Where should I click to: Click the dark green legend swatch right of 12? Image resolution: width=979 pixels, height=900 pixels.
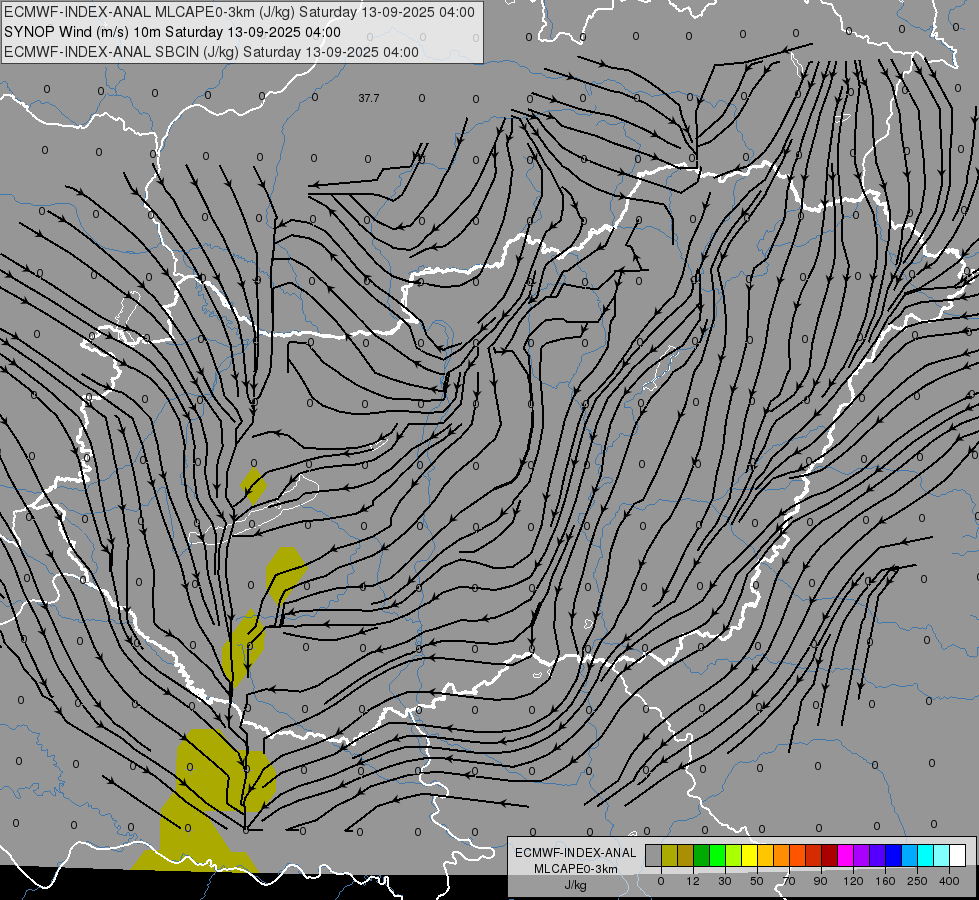click(702, 855)
